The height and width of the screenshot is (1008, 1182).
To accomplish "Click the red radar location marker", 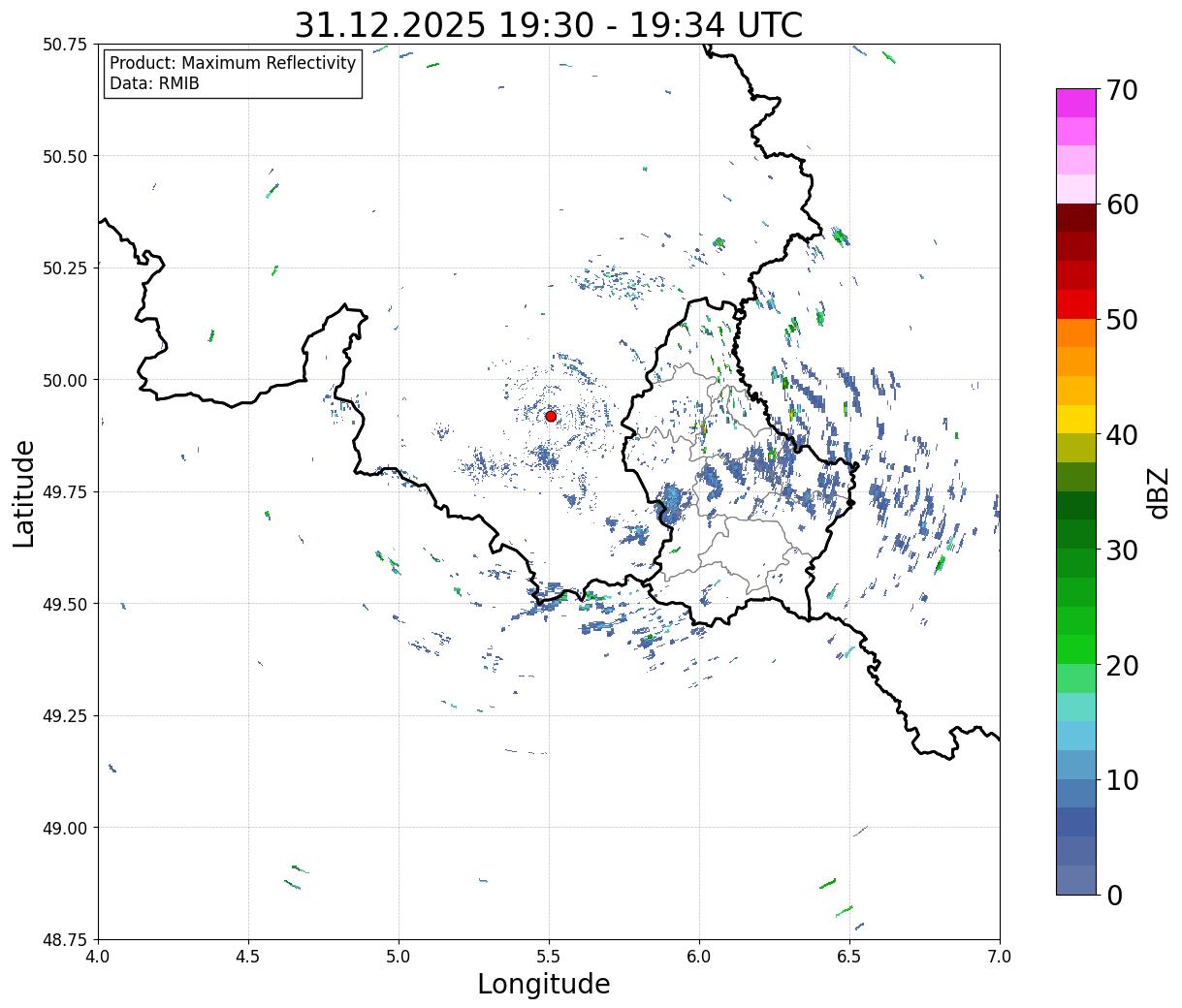I will (x=551, y=416).
